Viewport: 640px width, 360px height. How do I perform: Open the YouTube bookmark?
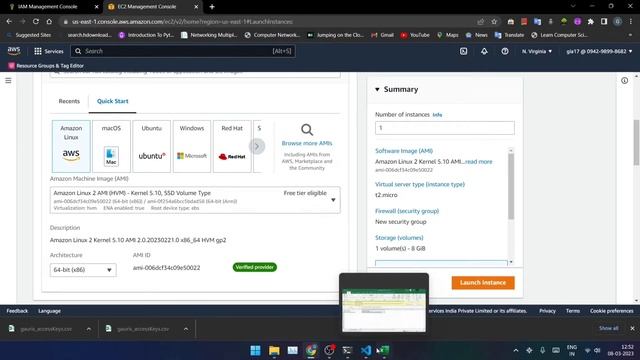click(415, 35)
